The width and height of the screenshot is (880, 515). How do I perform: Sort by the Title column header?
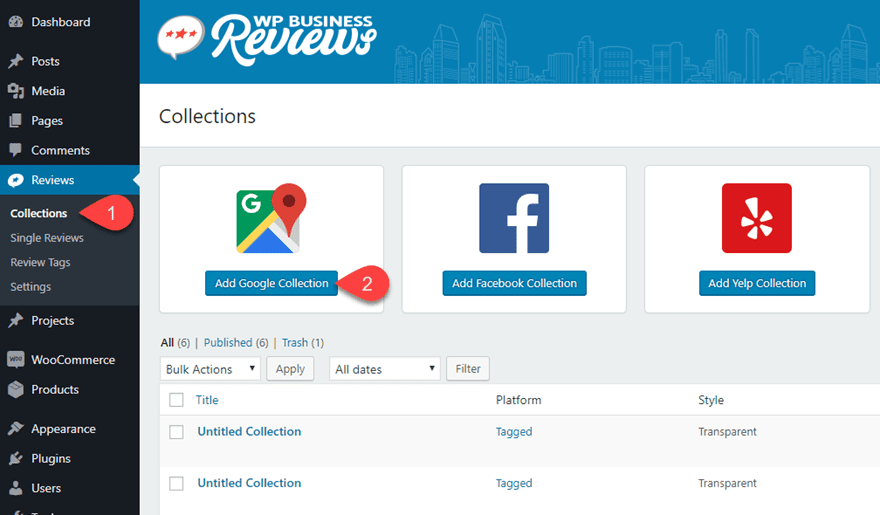coord(207,400)
